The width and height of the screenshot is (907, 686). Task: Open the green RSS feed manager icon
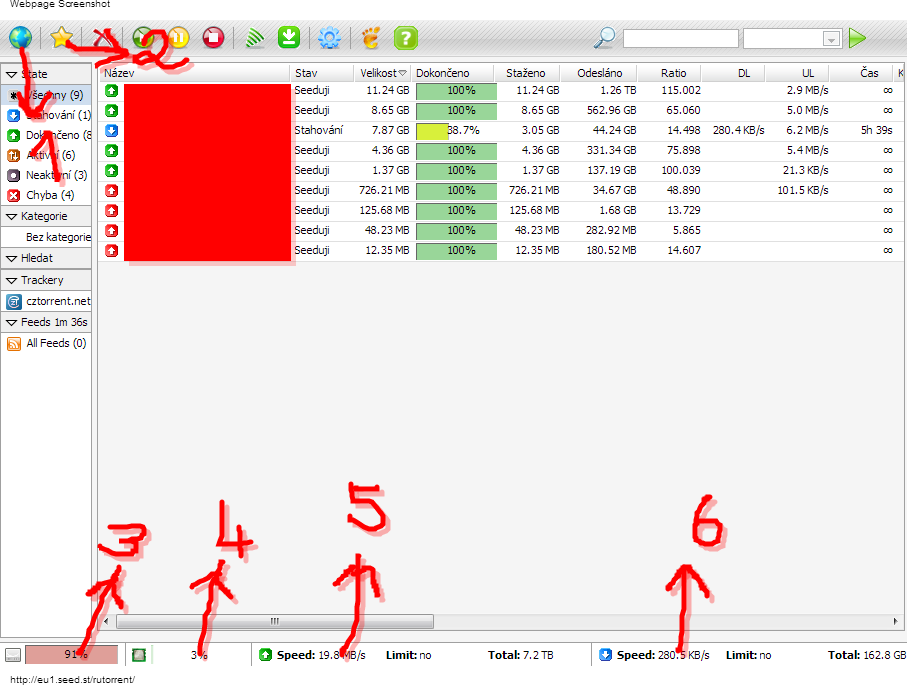pos(257,38)
